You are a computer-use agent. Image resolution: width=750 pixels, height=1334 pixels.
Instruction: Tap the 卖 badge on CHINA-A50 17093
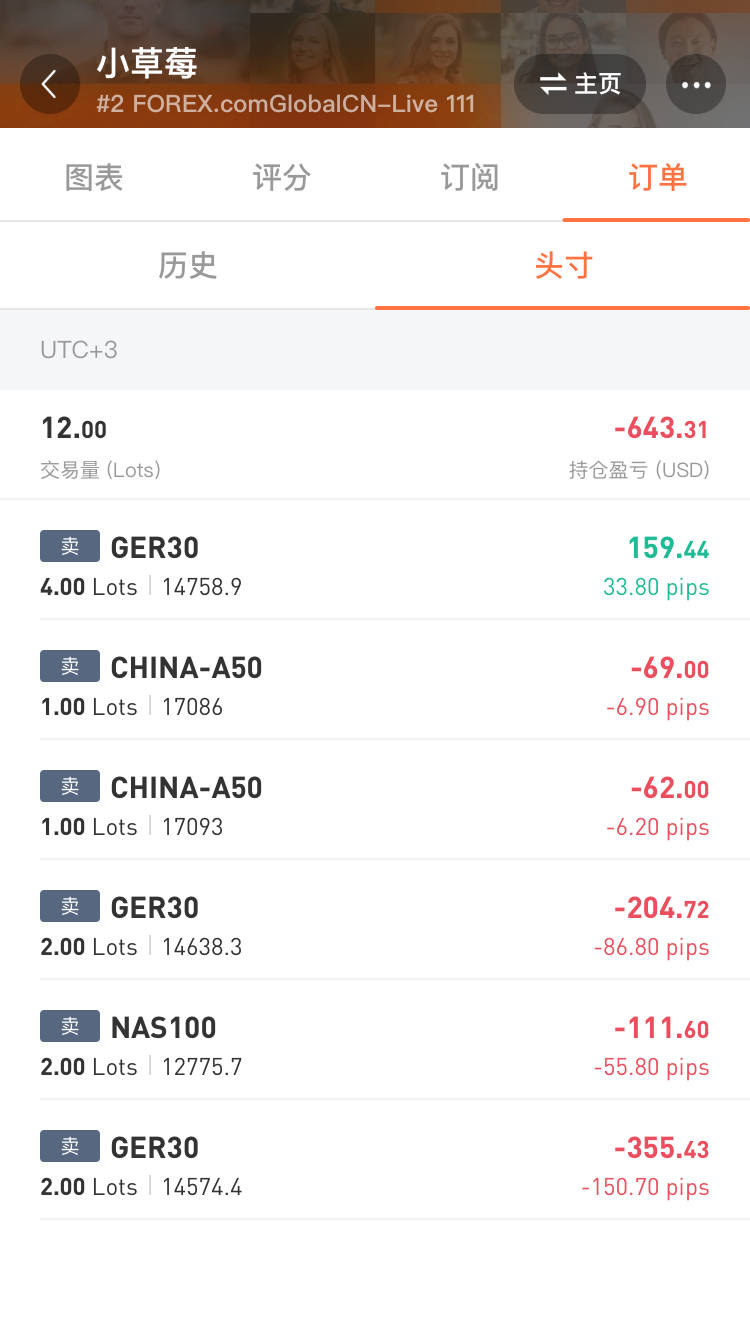pos(70,786)
